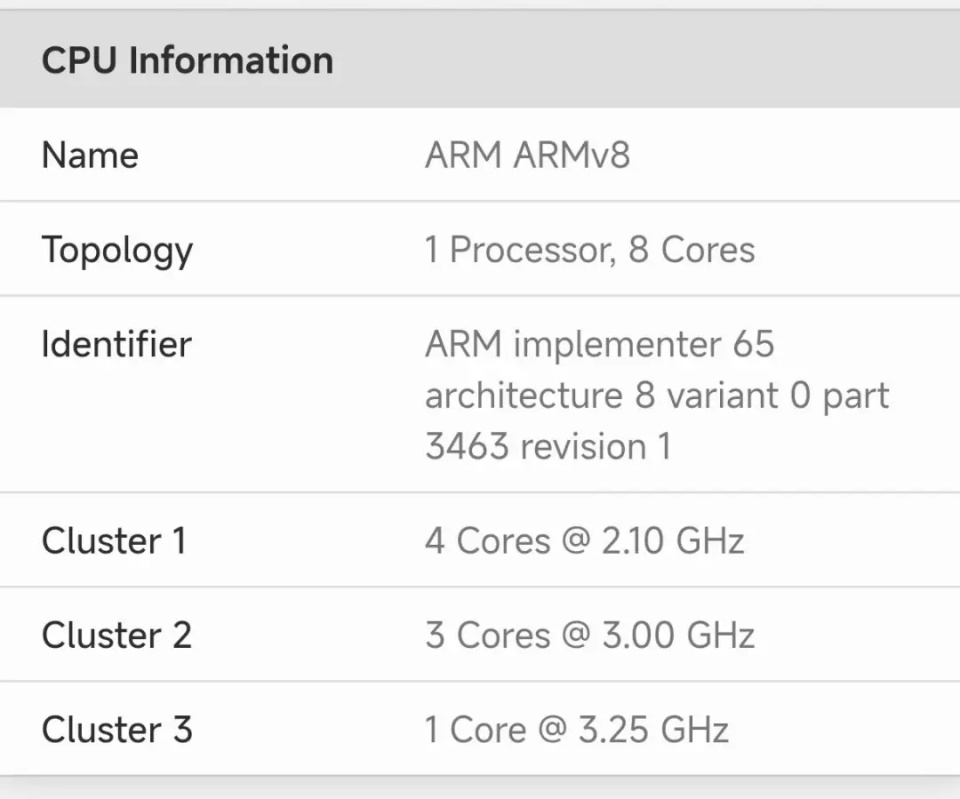Click the 3.00 GHz frequency value
This screenshot has width=960, height=799.
677,635
